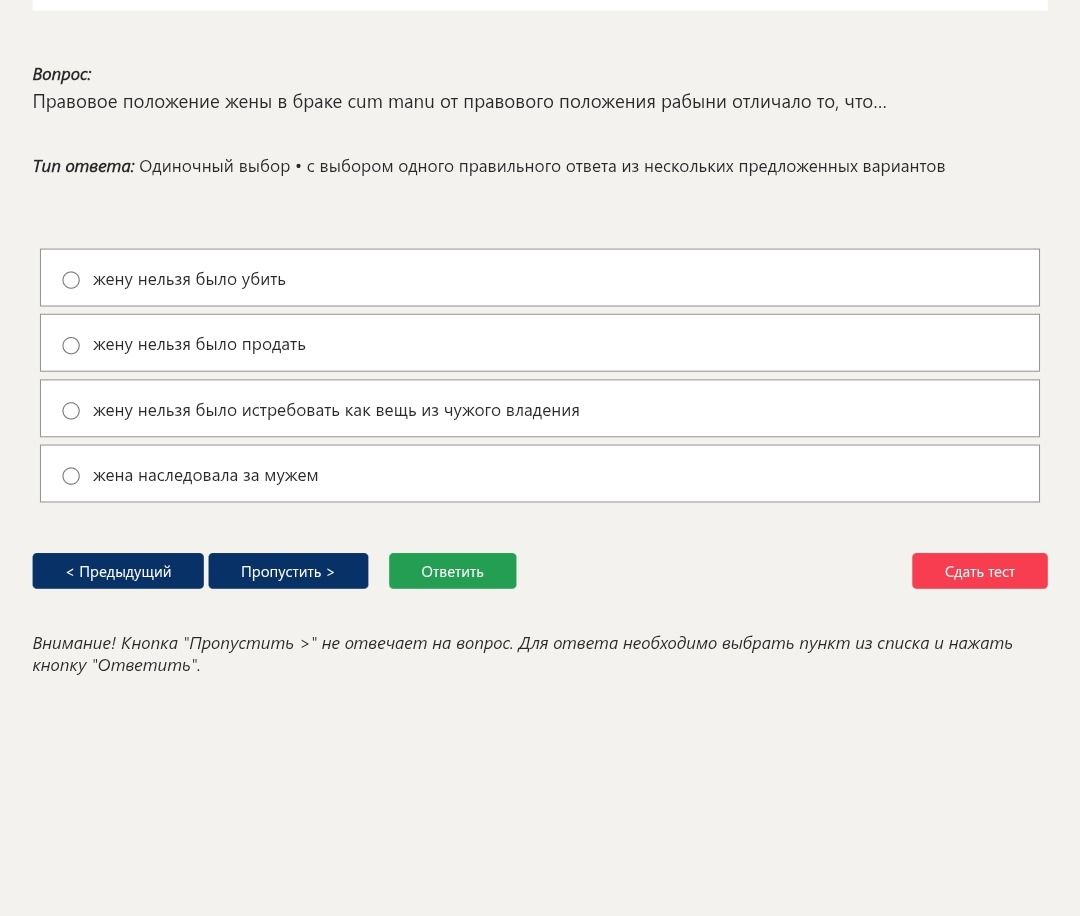Click answer text 'жена наследовала за мужем'
Image resolution: width=1080 pixels, height=916 pixels.
pyautogui.click(x=205, y=476)
